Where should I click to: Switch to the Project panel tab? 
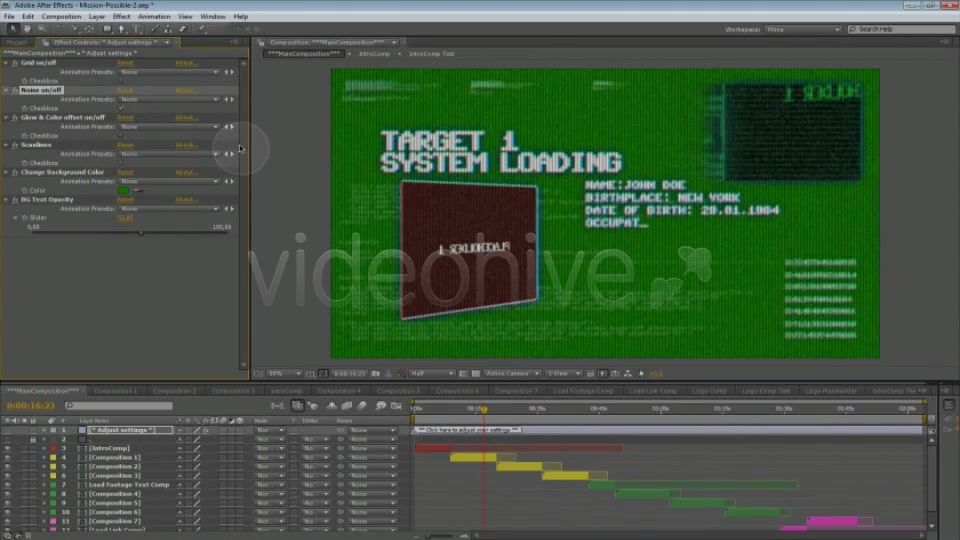(17, 42)
